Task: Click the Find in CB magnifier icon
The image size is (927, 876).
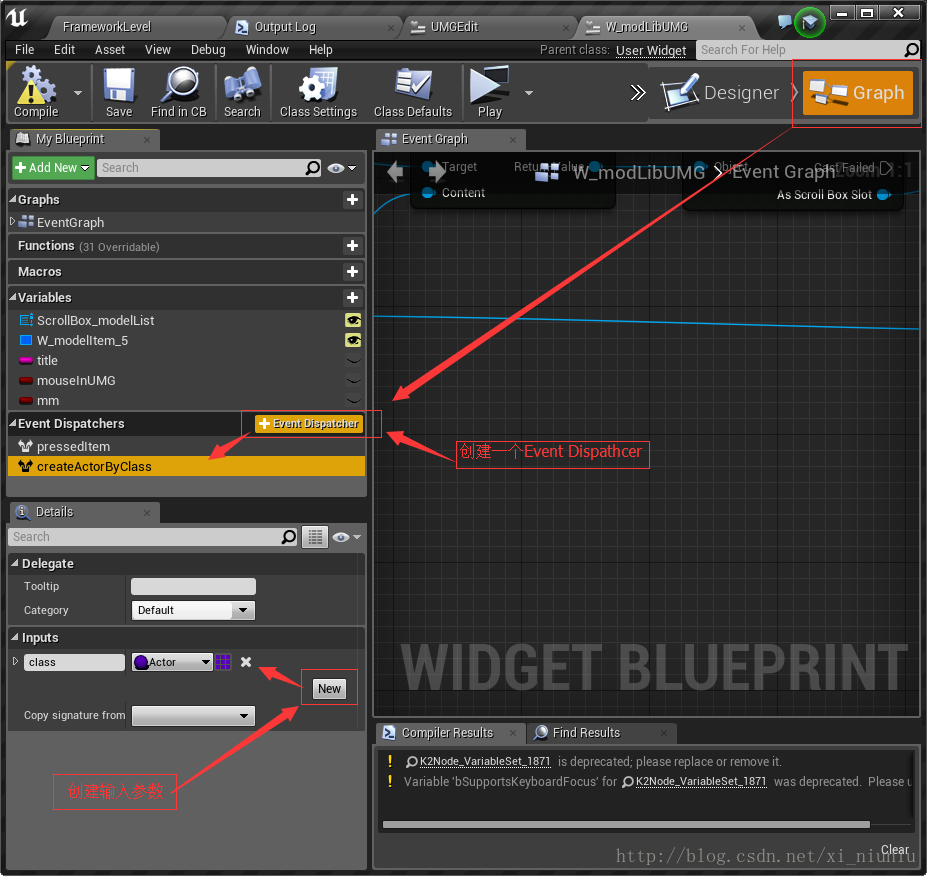Action: 179,93
